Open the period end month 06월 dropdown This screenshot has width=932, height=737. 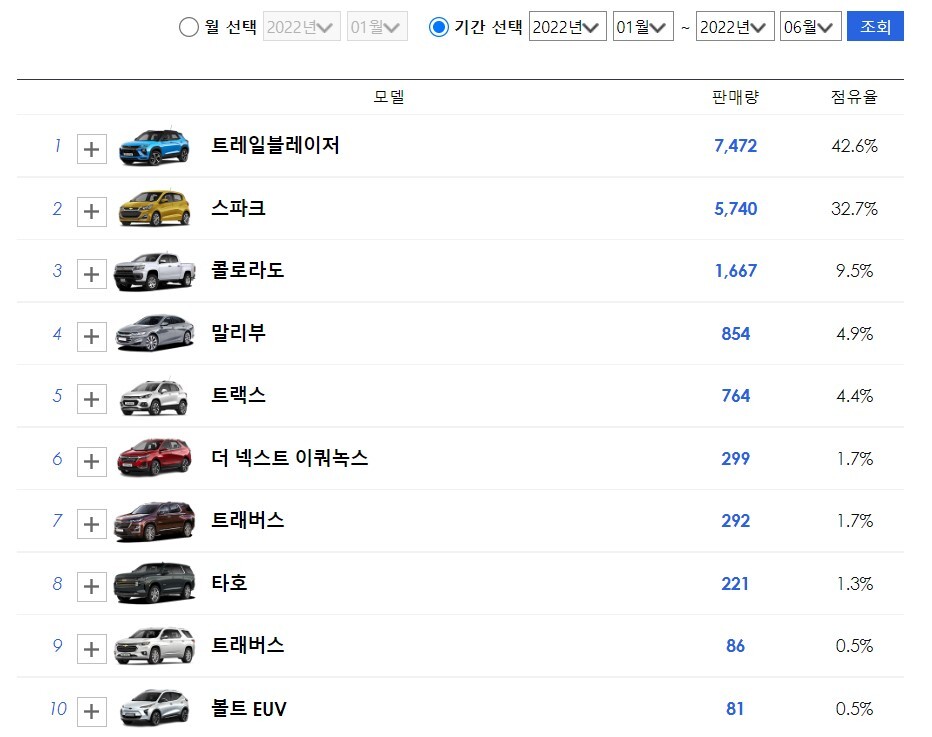[811, 26]
